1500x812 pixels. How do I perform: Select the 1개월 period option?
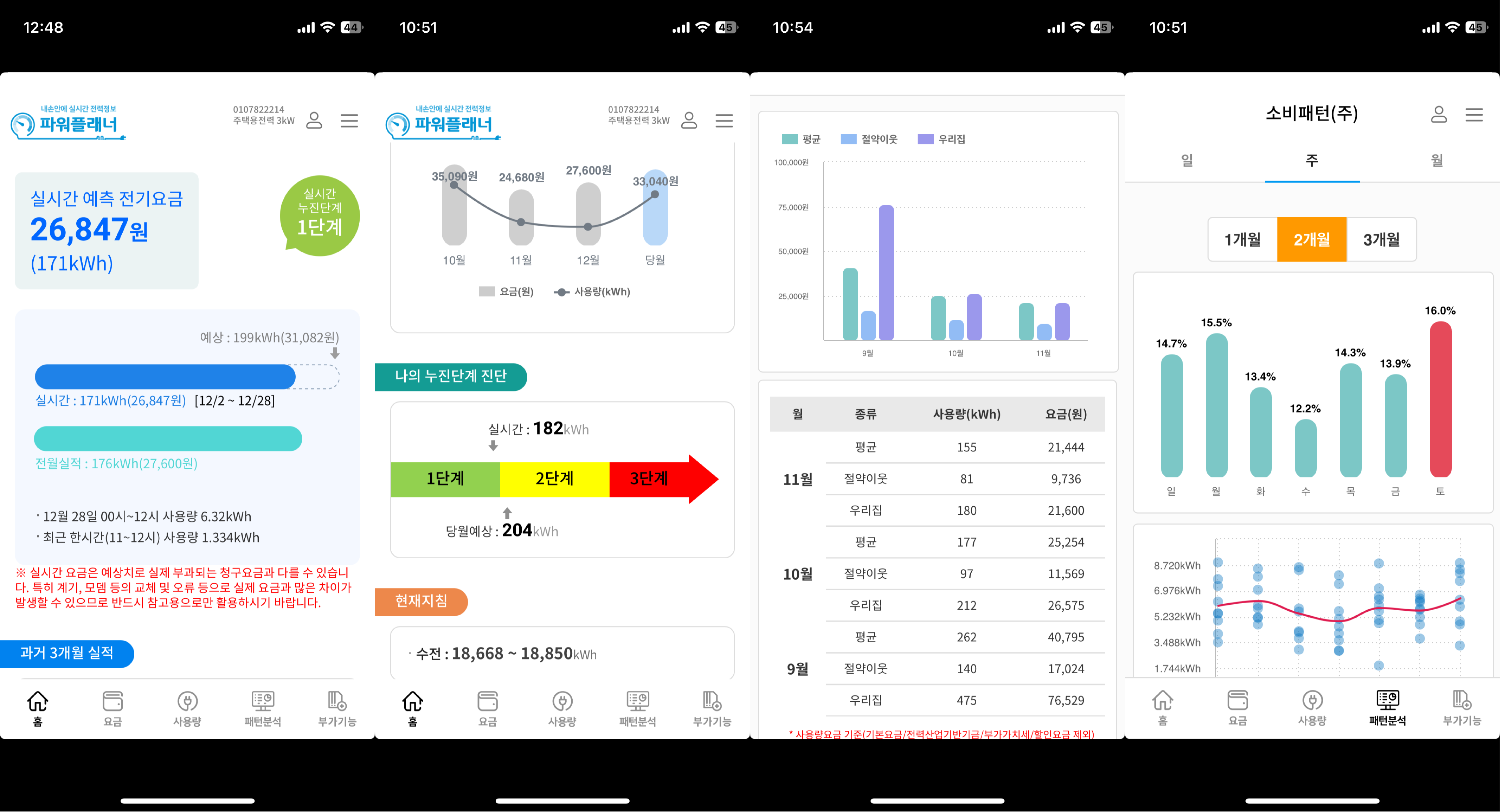tap(1242, 239)
